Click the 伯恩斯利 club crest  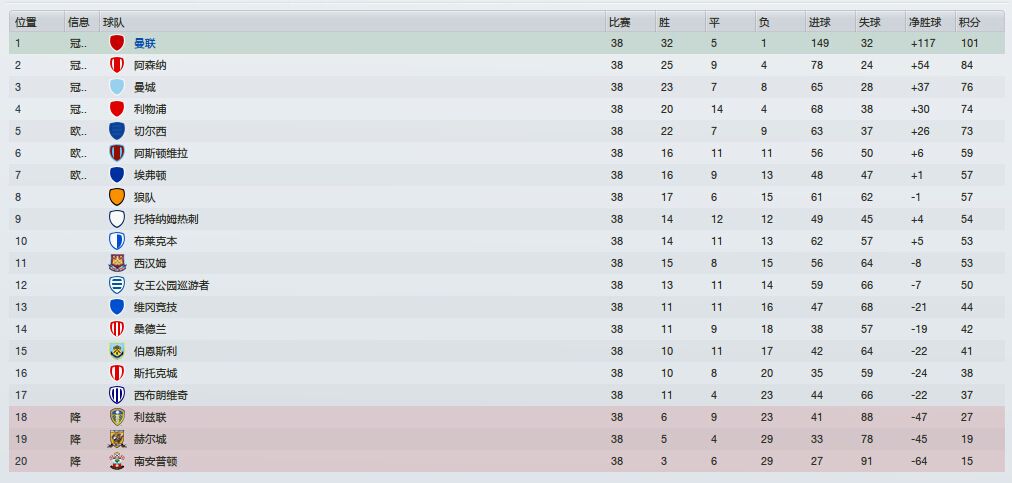click(117, 351)
